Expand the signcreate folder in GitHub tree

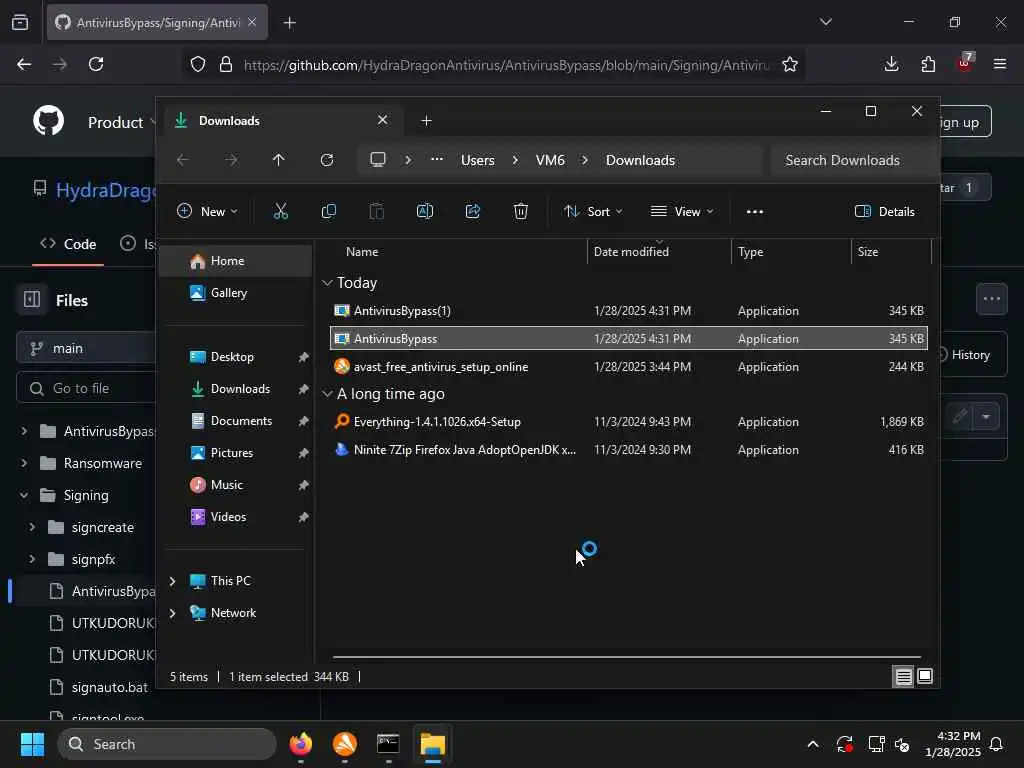(x=32, y=527)
